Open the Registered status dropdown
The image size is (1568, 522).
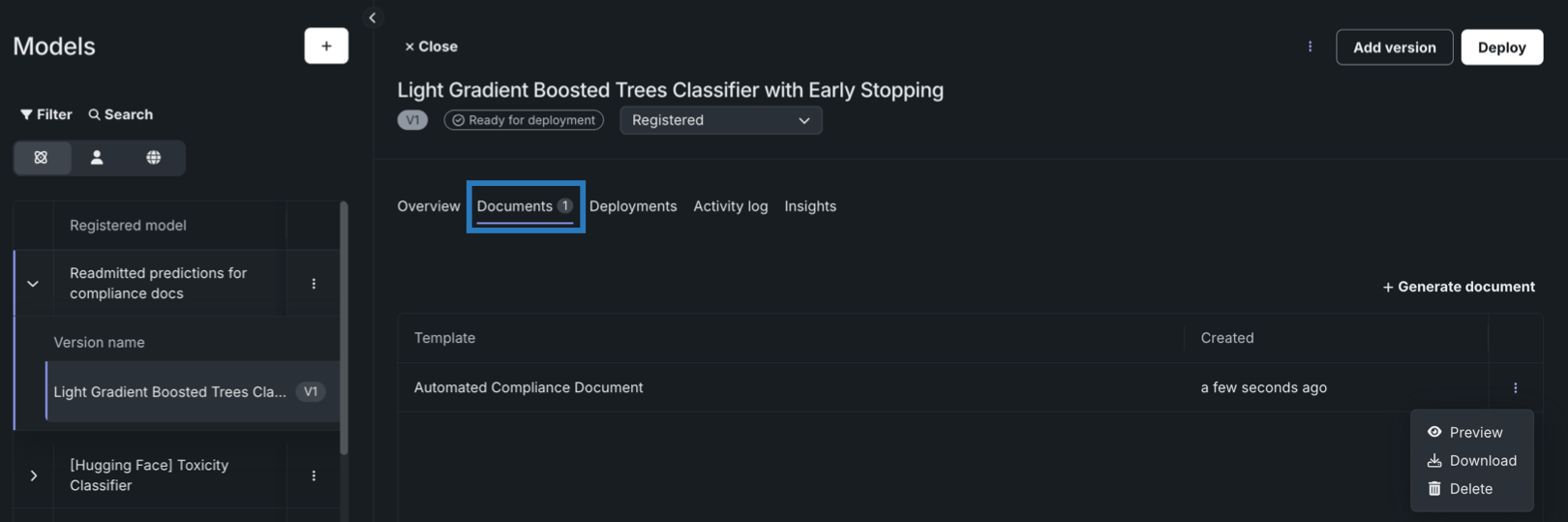coord(721,120)
